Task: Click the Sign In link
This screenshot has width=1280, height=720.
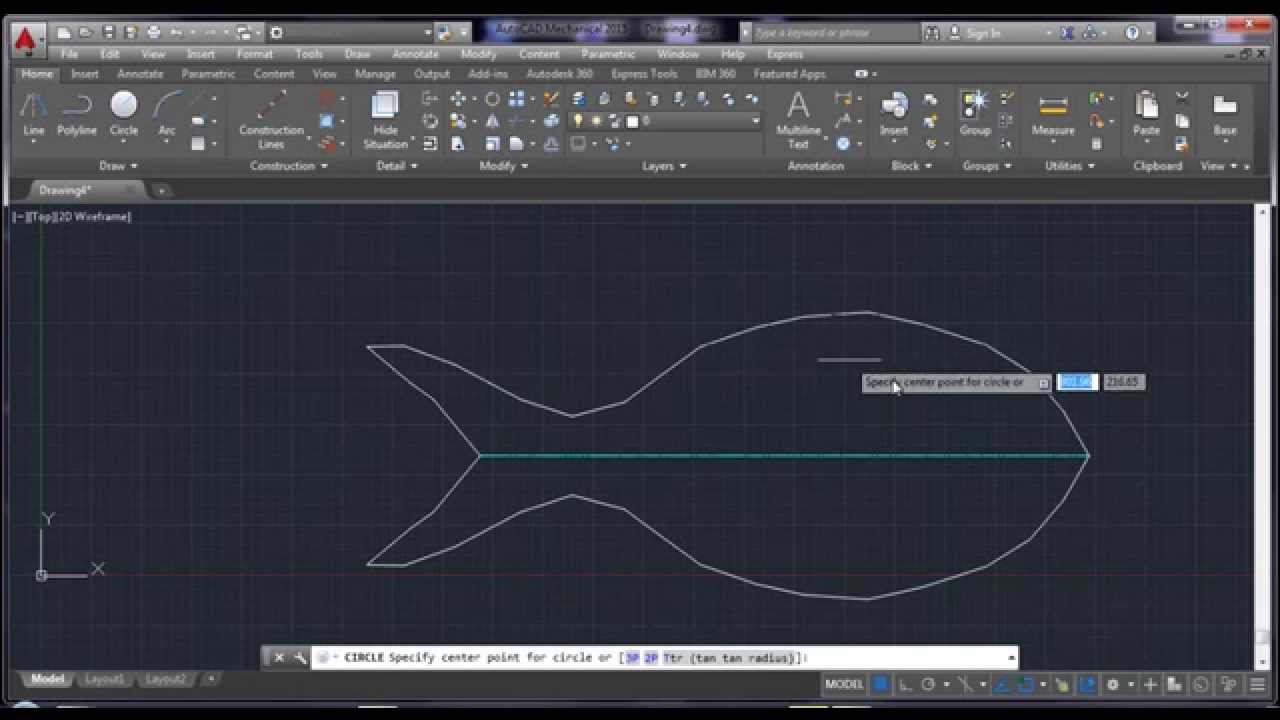Action: pos(981,32)
